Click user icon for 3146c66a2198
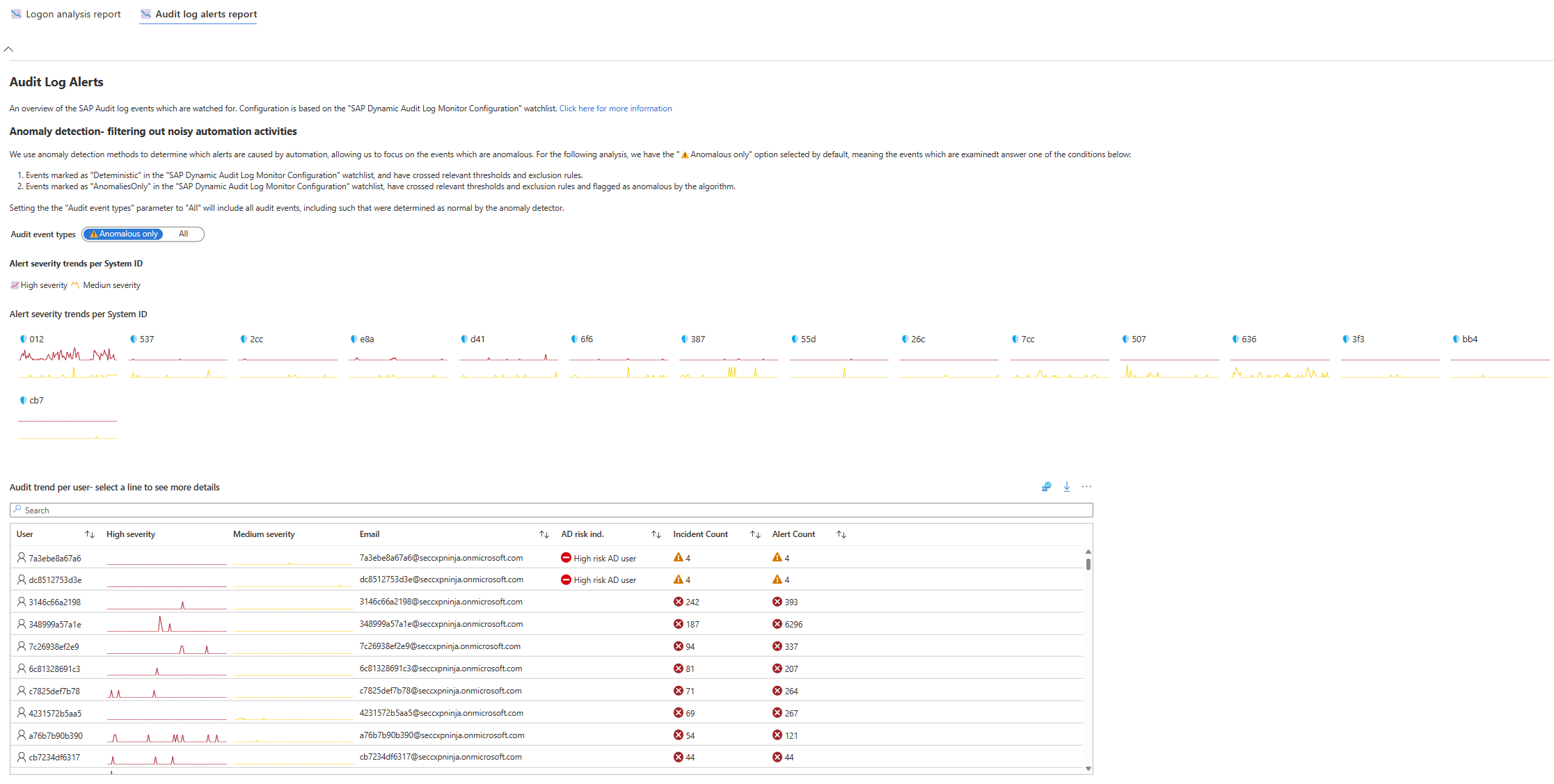This screenshot has width=1554, height=784. coord(22,602)
